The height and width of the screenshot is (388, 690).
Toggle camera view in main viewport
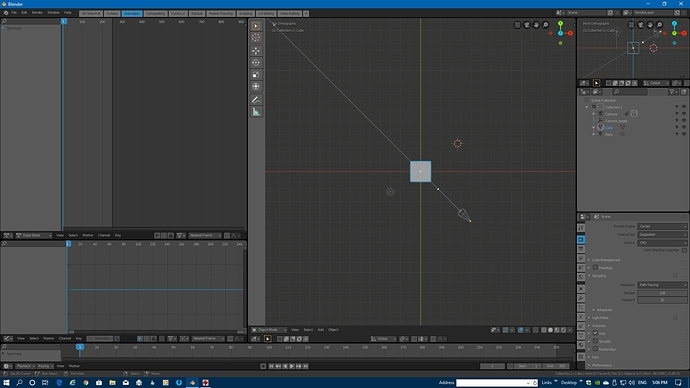point(527,25)
